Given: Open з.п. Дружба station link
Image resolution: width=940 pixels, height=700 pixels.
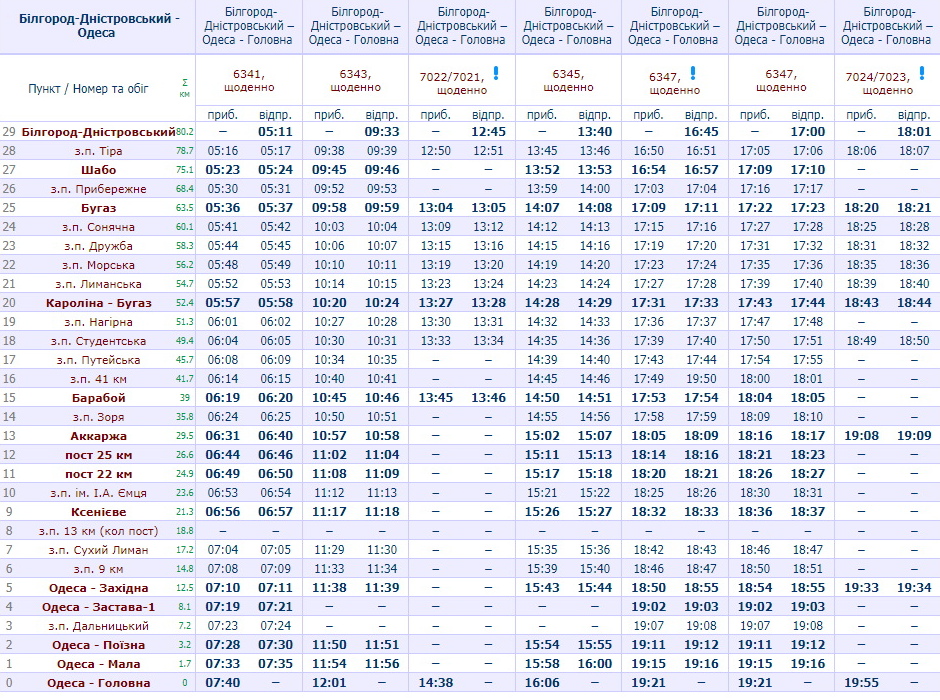Looking at the screenshot, I should 98,246.
